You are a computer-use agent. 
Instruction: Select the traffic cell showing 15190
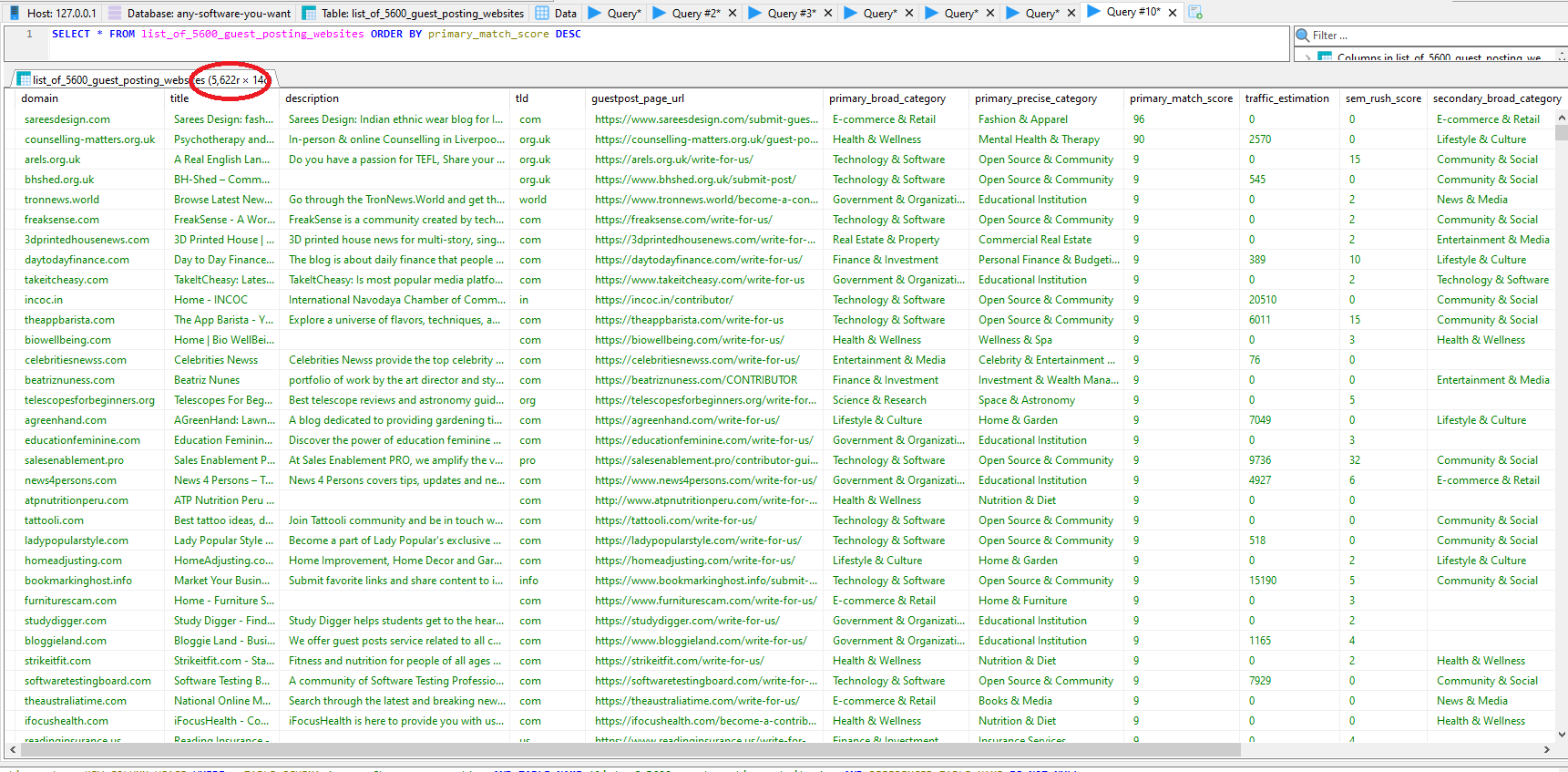pos(1290,581)
